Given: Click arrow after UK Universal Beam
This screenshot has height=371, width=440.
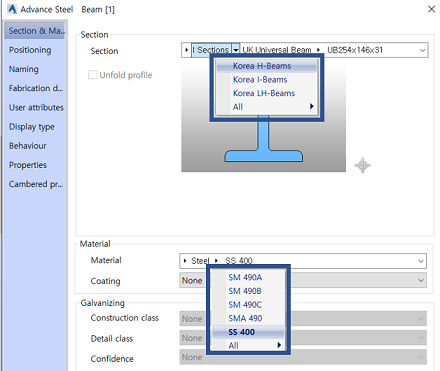Looking at the screenshot, I should tap(319, 50).
